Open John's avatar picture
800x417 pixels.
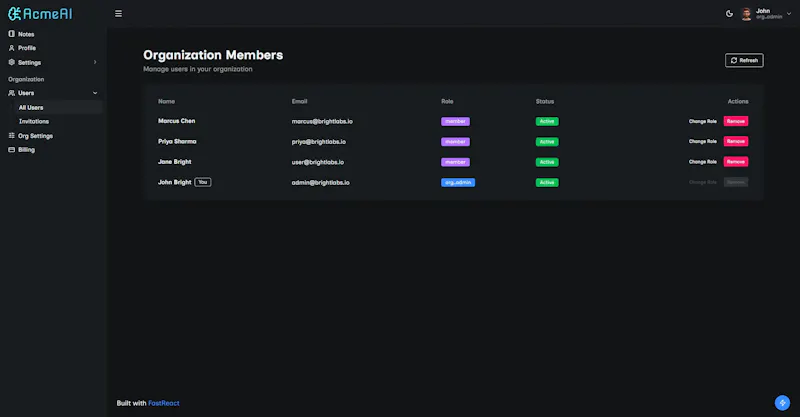[x=746, y=14]
